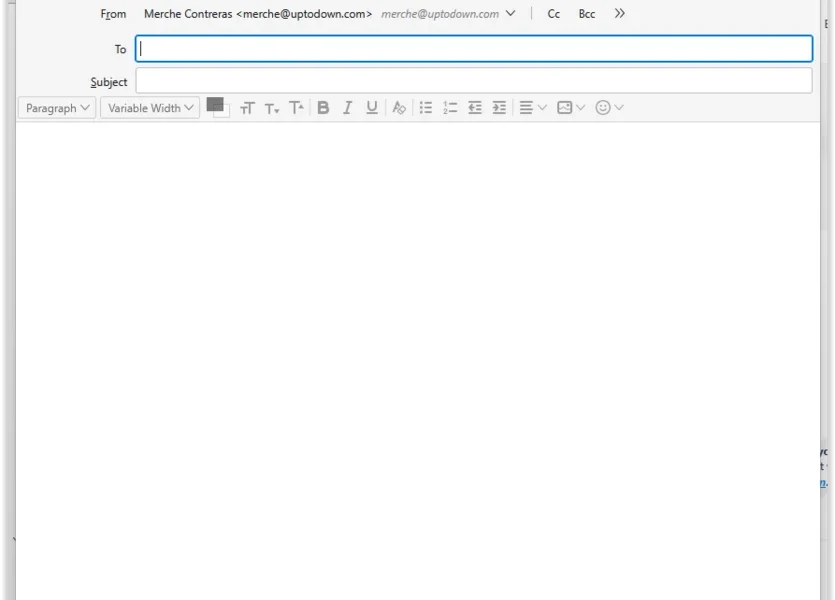Expand the From sender address dropdown

tap(510, 13)
